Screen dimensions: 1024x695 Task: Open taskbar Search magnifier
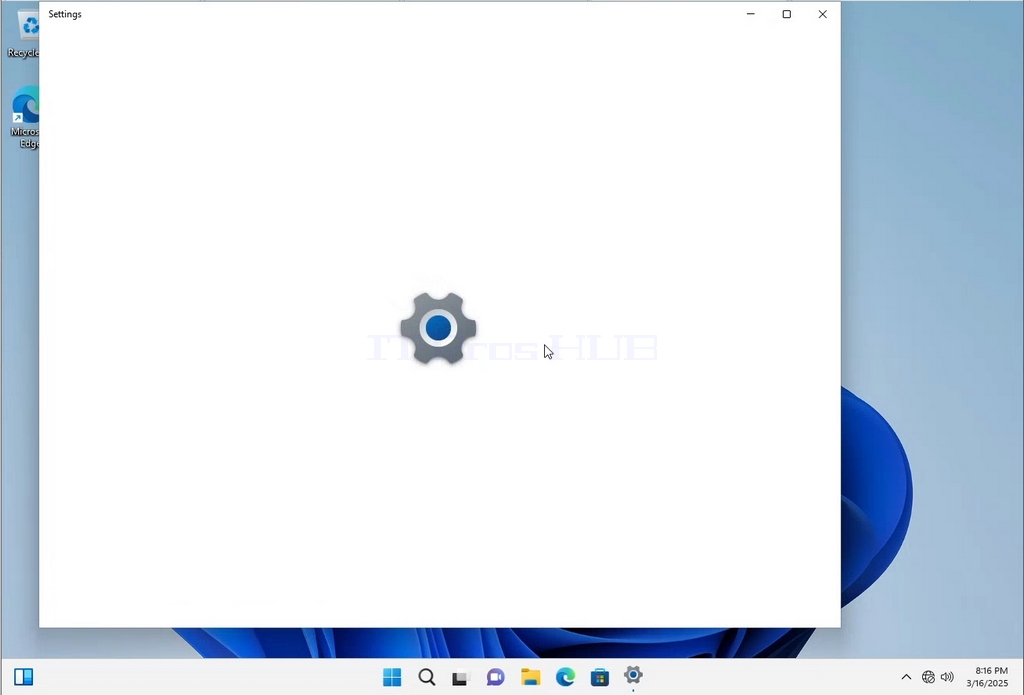[x=427, y=677]
